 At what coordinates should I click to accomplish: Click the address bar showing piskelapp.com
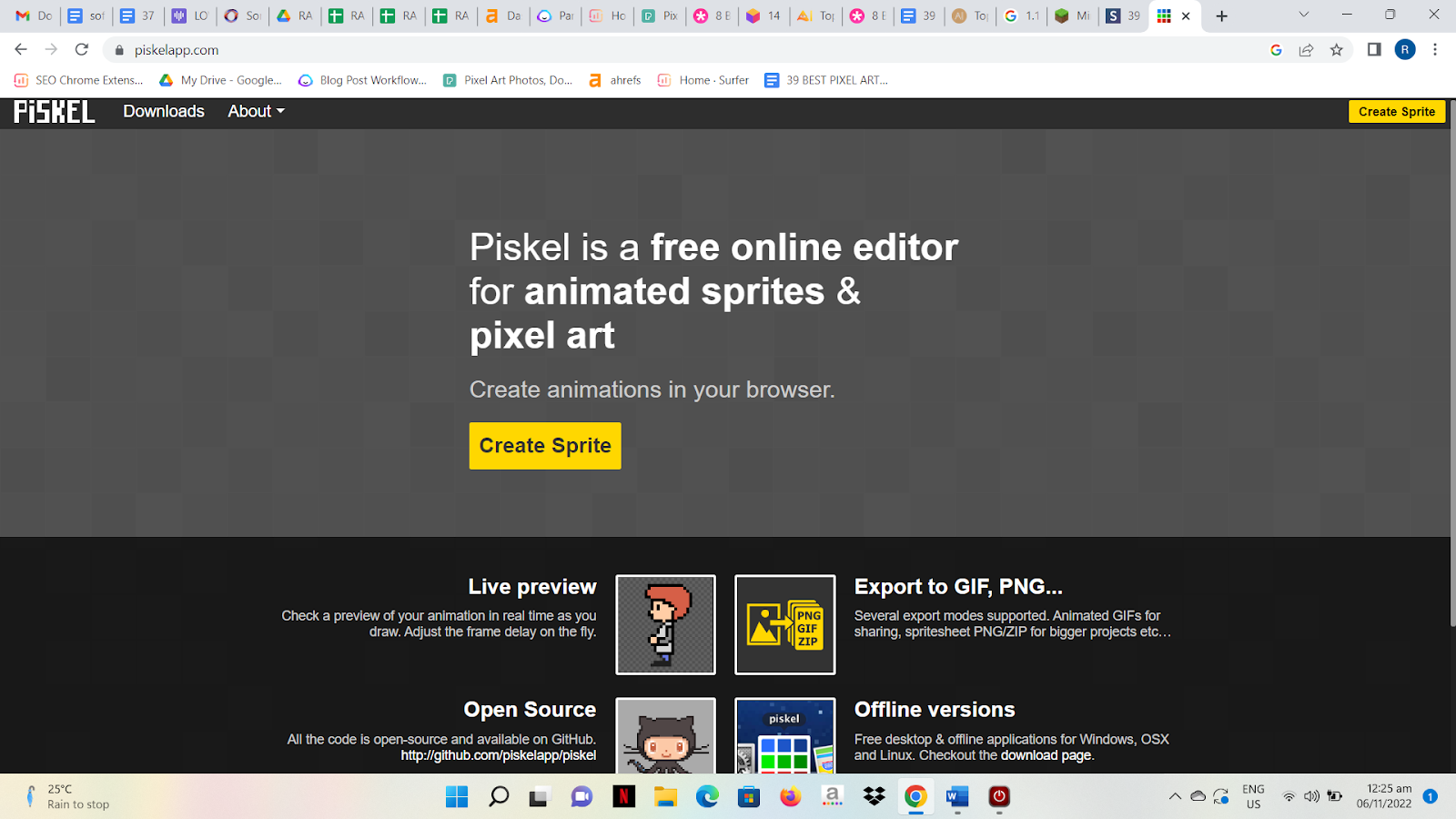pos(682,50)
